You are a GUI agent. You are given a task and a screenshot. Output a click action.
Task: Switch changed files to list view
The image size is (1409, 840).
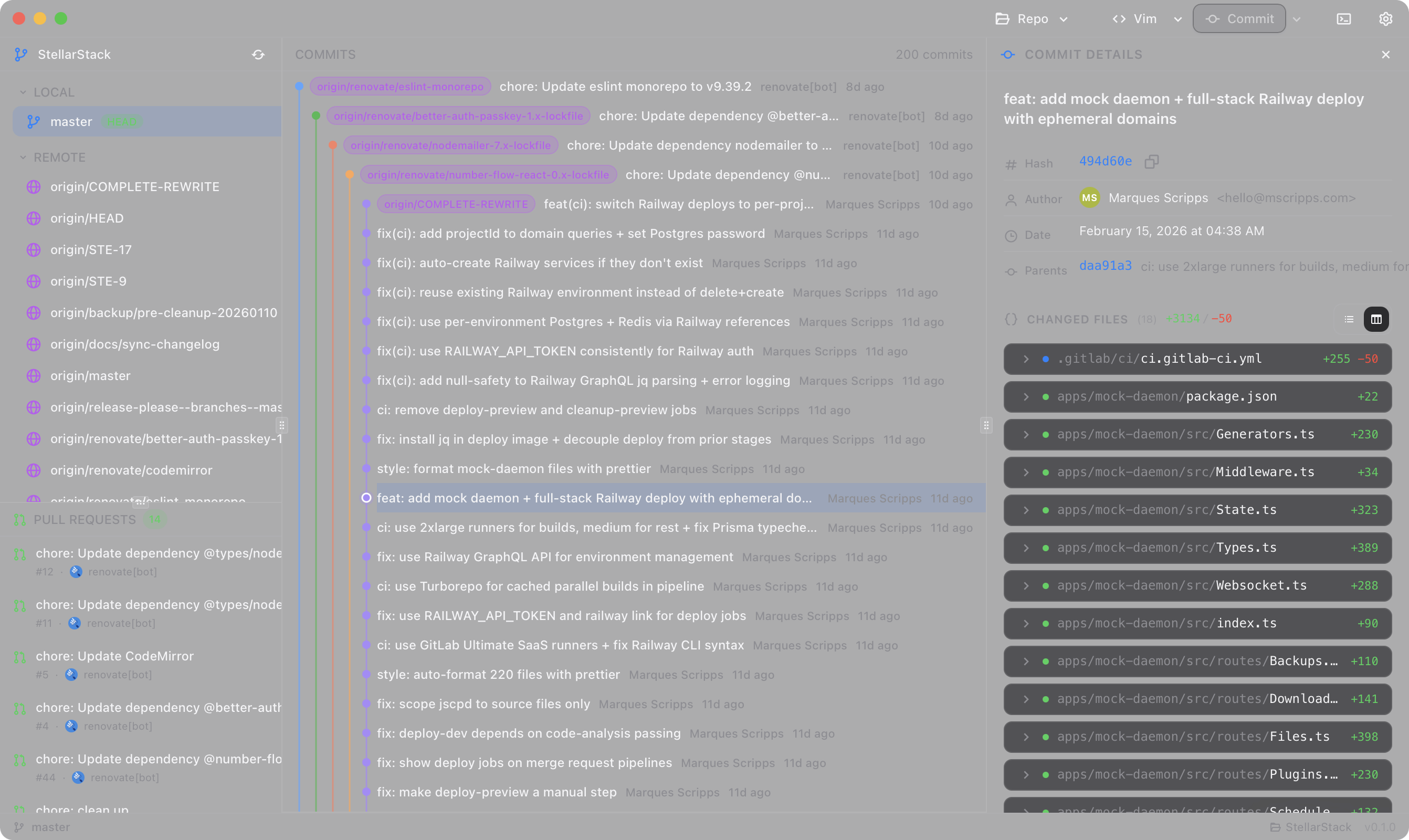(1349, 319)
